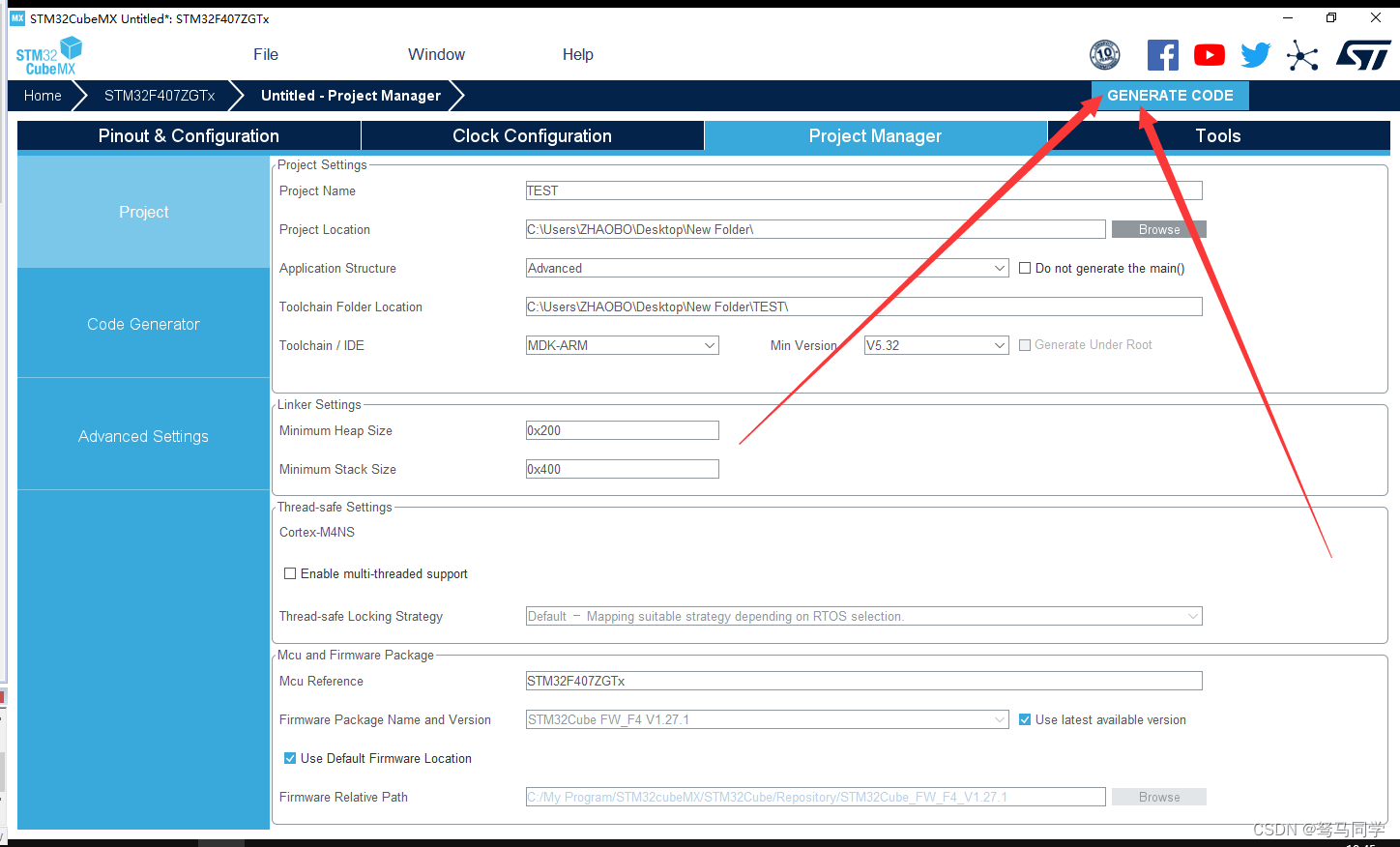Click the Minimum Stack Size field
This screenshot has height=847, width=1400.
tap(623, 469)
